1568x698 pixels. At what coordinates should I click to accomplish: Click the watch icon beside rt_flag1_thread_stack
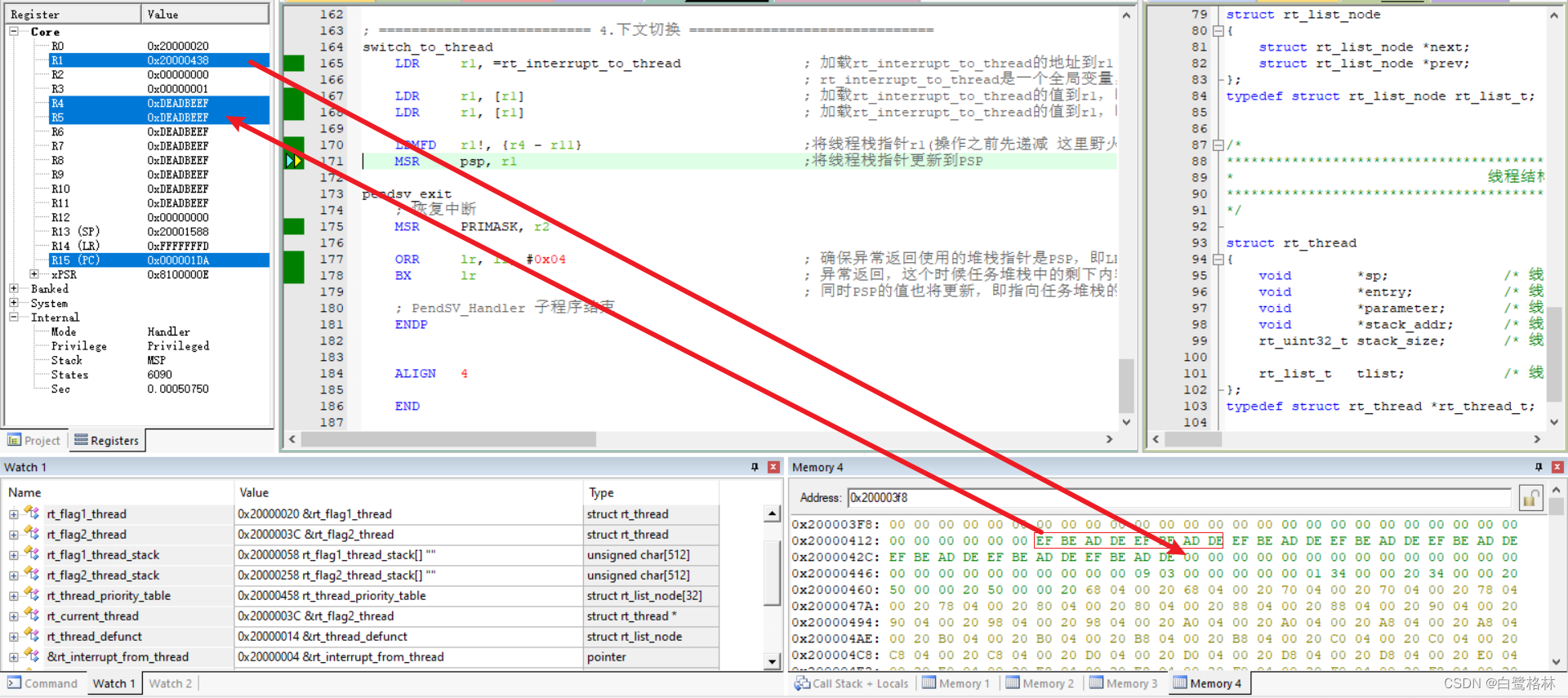tap(32, 554)
